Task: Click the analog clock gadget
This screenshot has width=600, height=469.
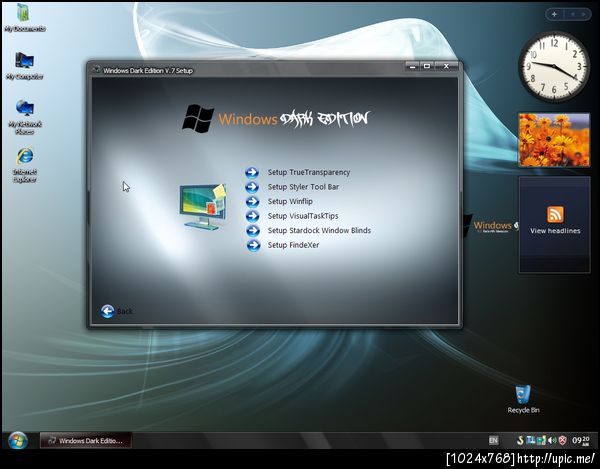Action: coord(554,67)
